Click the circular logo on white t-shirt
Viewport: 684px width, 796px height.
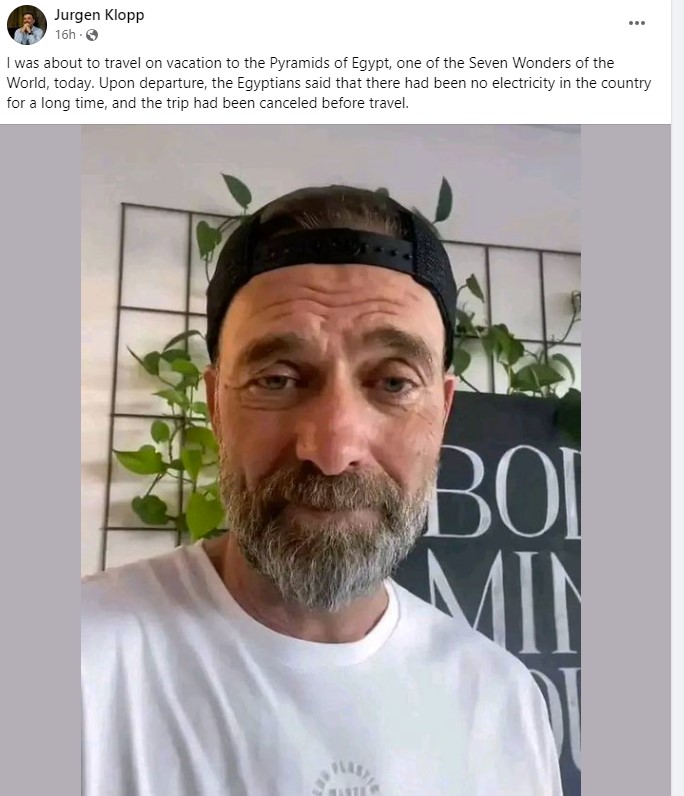point(346,779)
